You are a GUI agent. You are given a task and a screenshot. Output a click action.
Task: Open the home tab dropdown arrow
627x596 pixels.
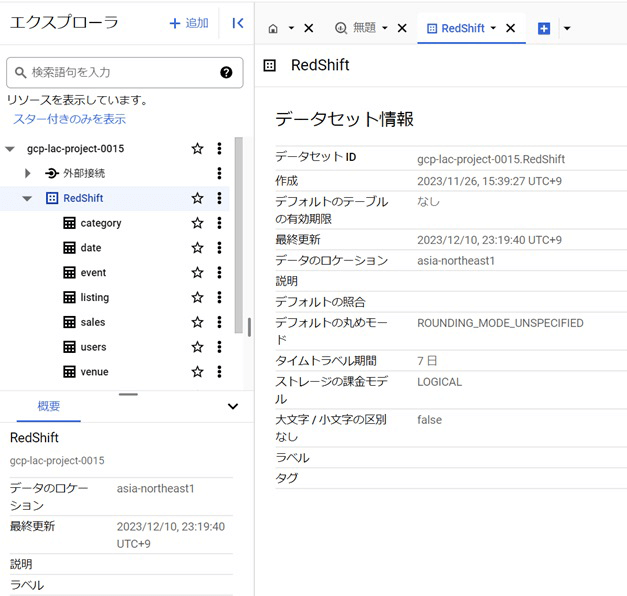[x=292, y=28]
